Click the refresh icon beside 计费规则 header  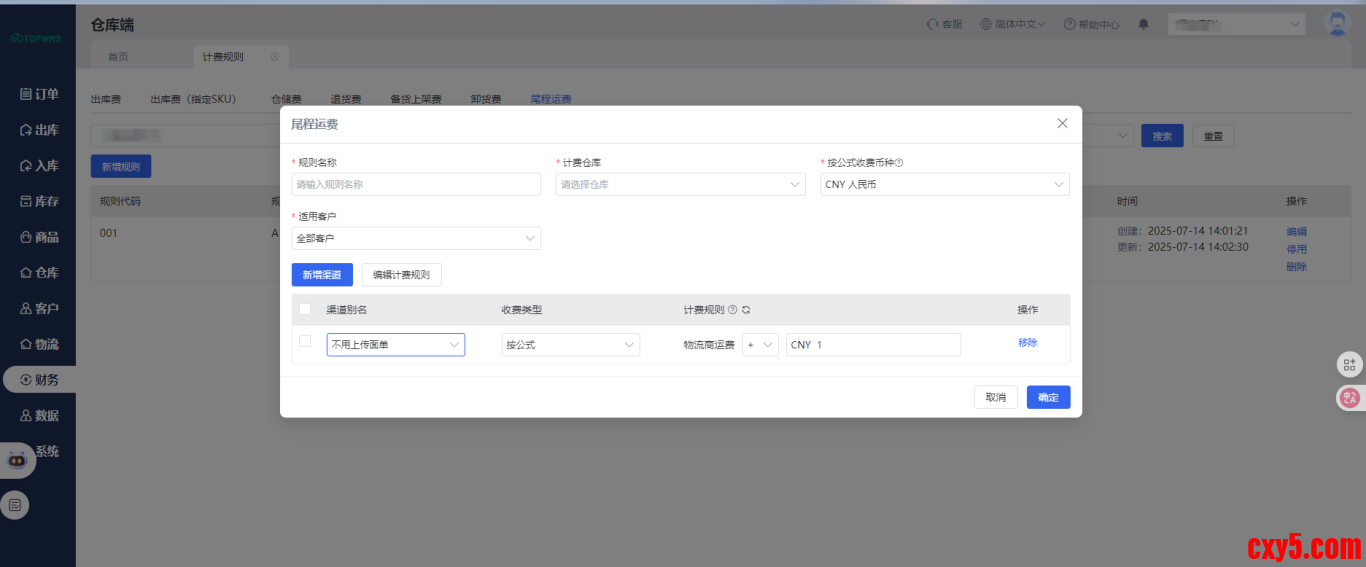click(746, 310)
